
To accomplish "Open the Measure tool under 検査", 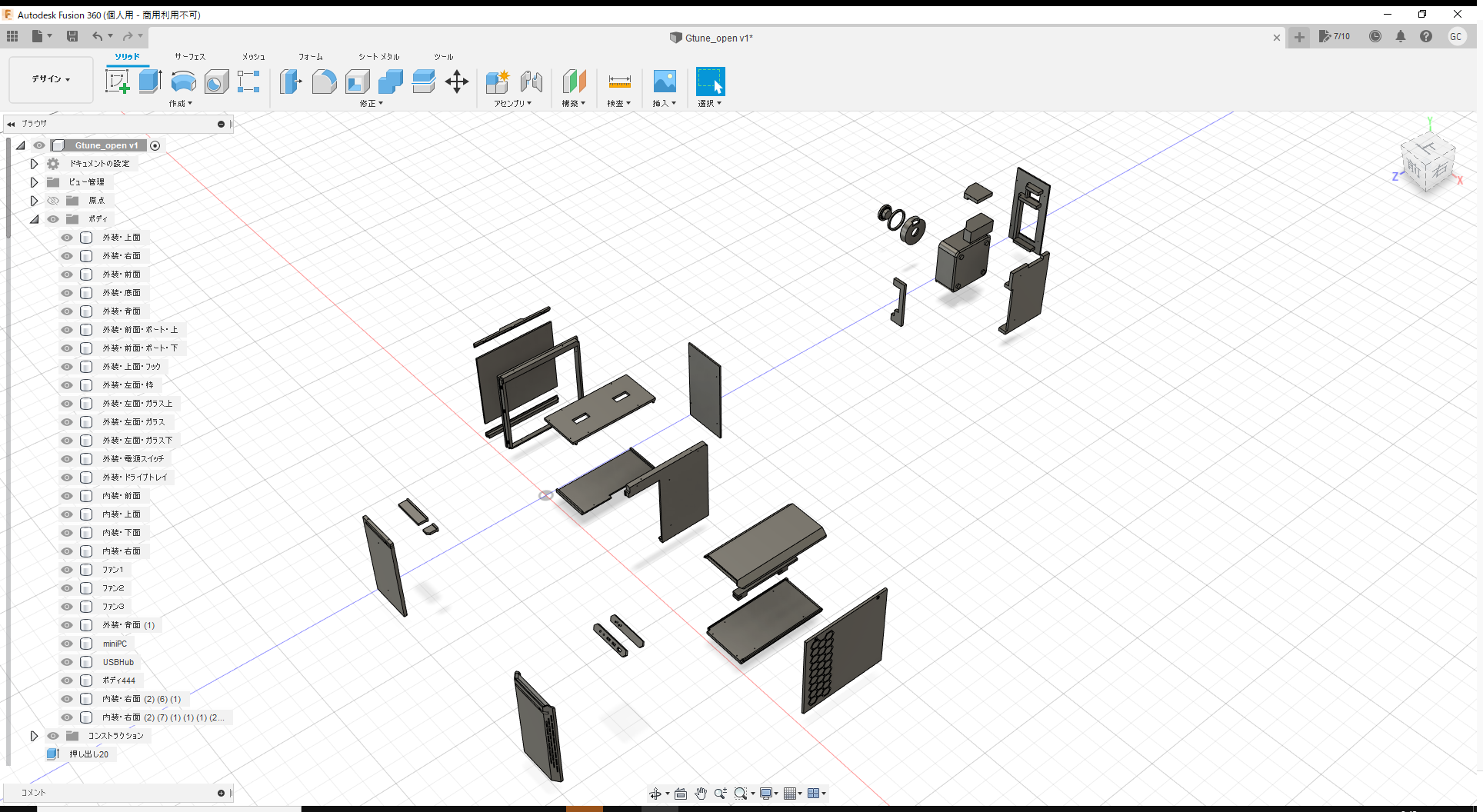I will tap(619, 82).
